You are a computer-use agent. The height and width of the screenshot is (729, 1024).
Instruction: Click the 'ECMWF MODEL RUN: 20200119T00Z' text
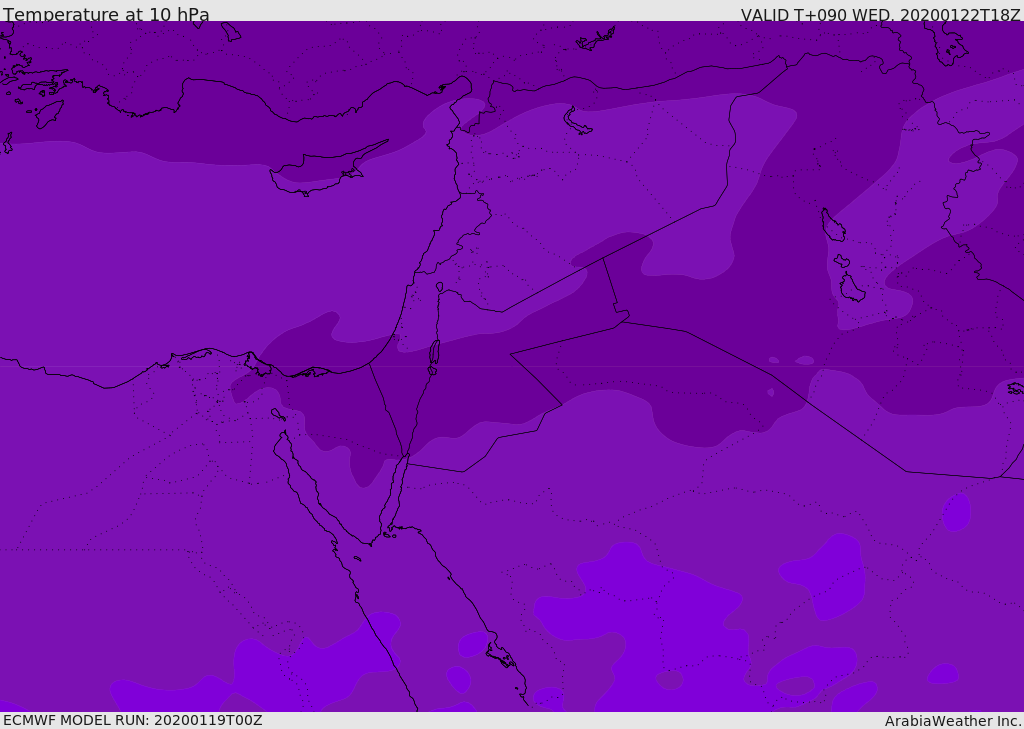[x=133, y=720]
